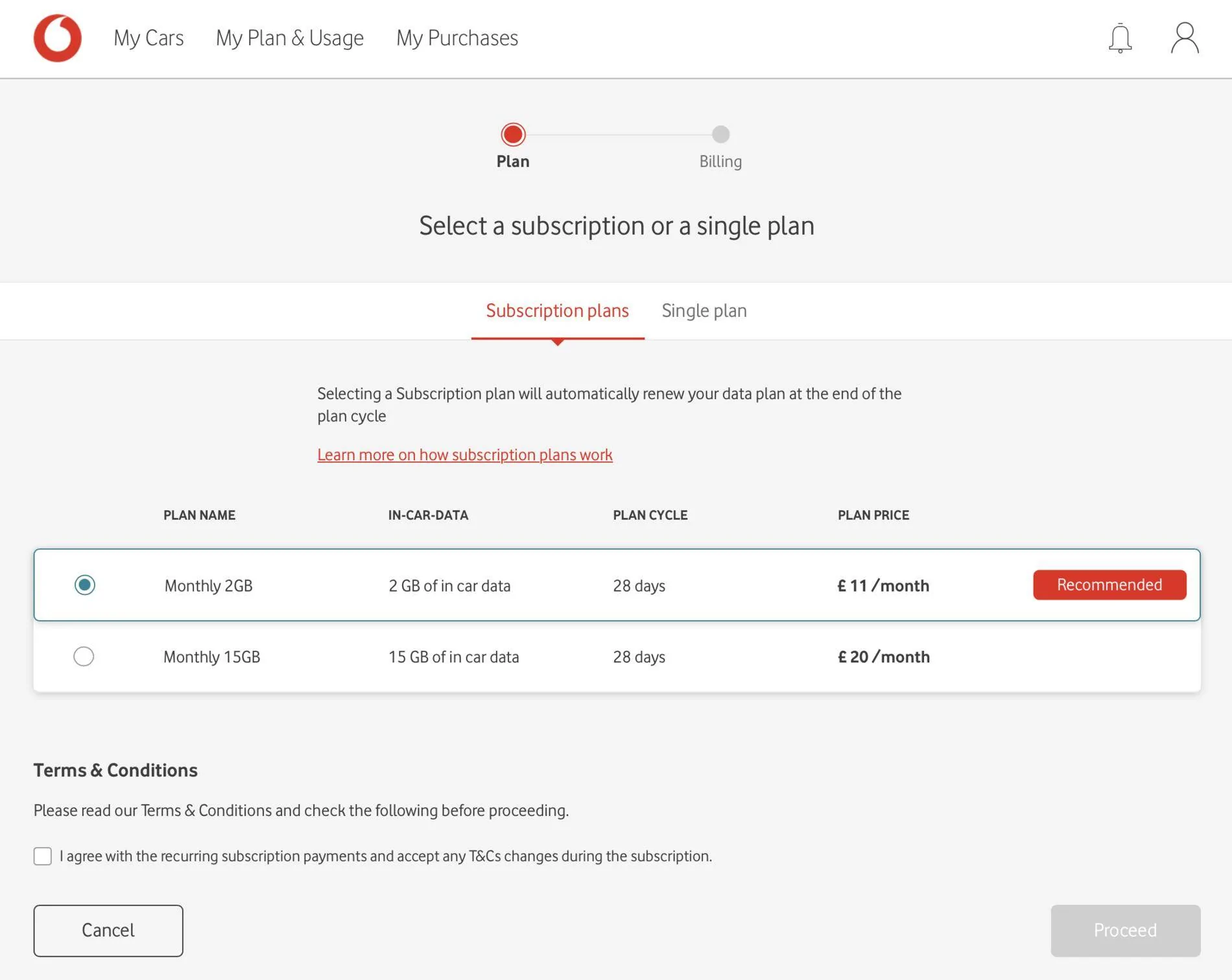Click the Terms & Conditions heading
This screenshot has width=1232, height=980.
tap(115, 770)
